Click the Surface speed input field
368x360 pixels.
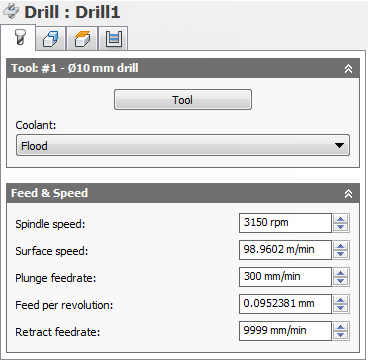coord(285,250)
